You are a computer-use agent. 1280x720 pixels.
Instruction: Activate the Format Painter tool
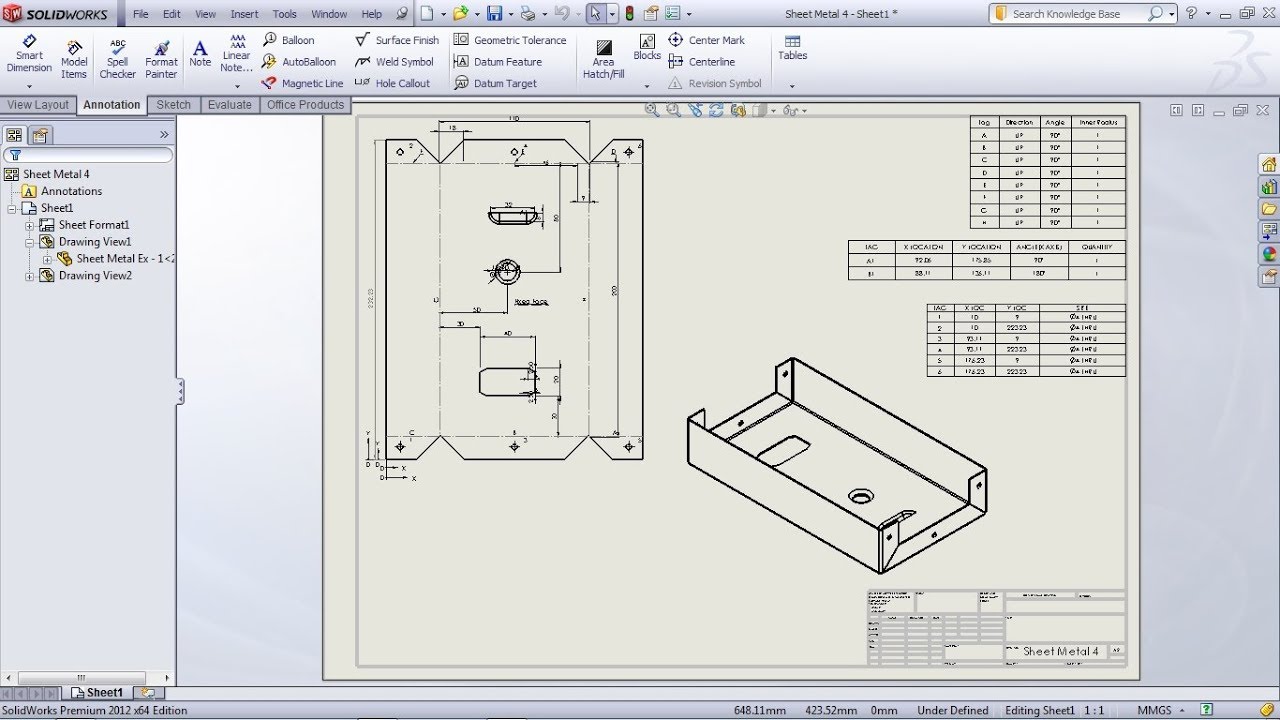161,59
